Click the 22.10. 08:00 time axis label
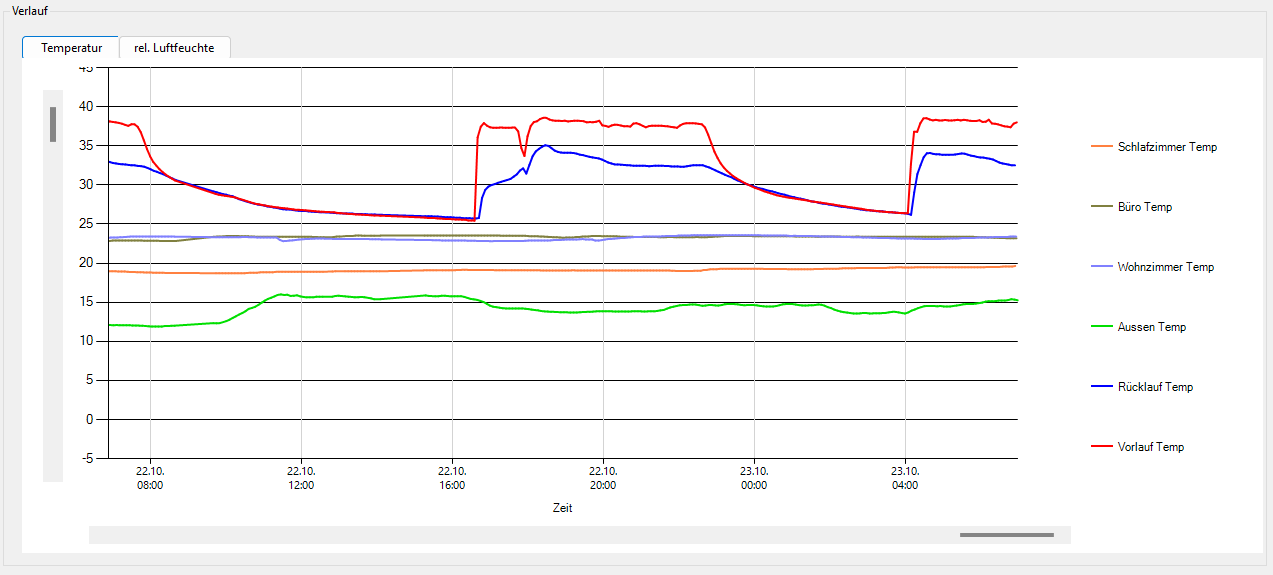 point(150,478)
